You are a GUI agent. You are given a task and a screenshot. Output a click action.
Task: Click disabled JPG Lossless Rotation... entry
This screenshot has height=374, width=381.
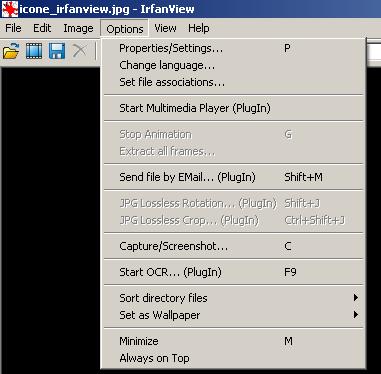pyautogui.click(x=233, y=203)
